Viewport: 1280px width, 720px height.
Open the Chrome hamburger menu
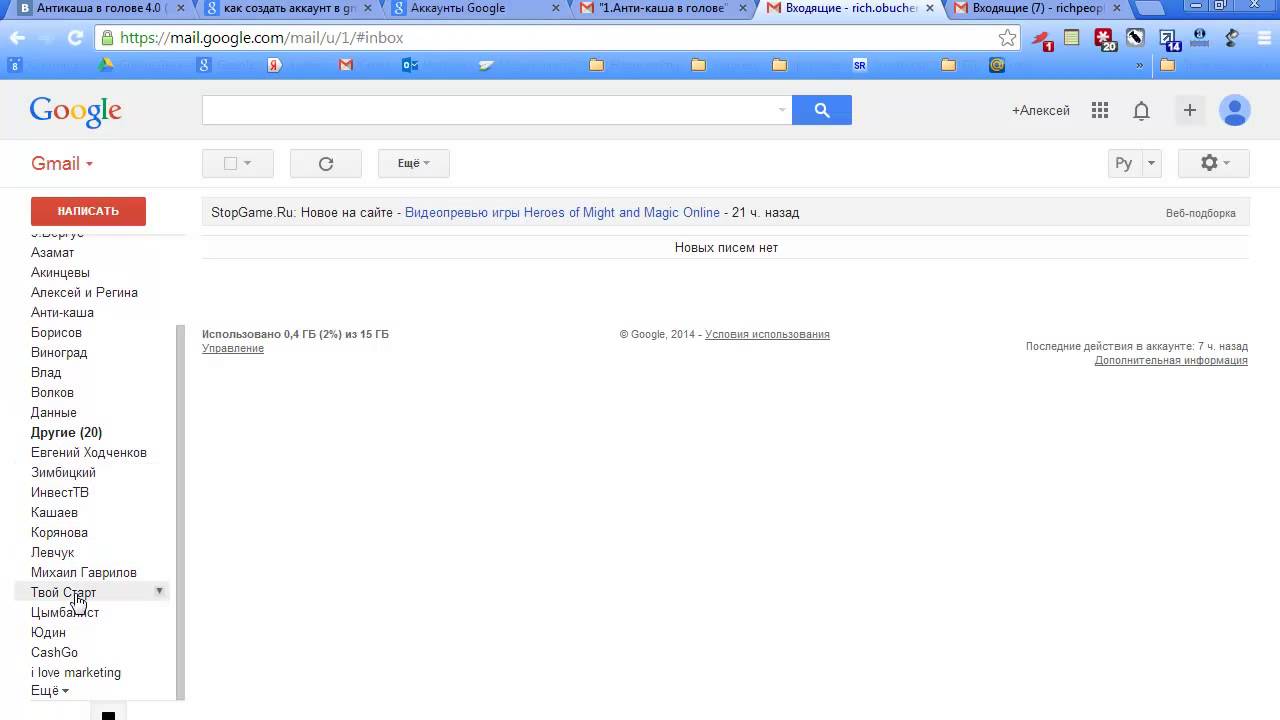1263,38
